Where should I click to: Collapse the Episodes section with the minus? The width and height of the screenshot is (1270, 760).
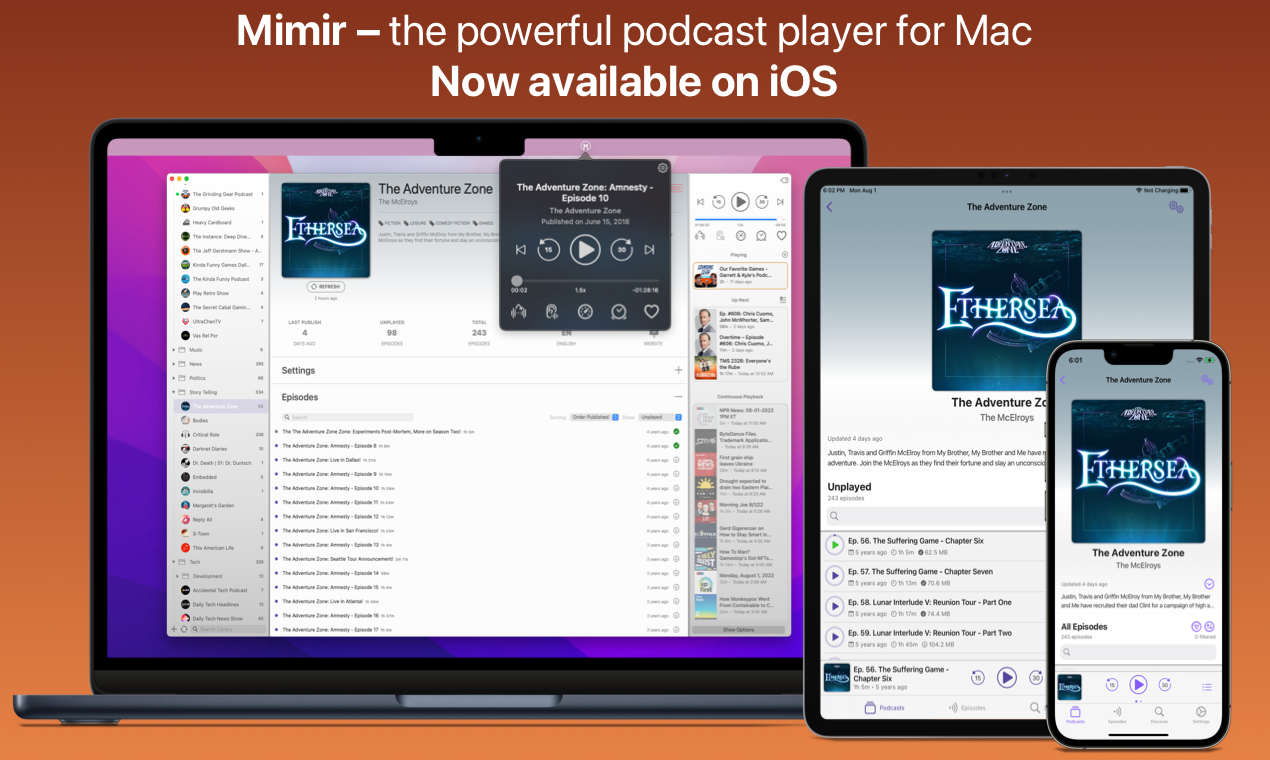pos(678,397)
